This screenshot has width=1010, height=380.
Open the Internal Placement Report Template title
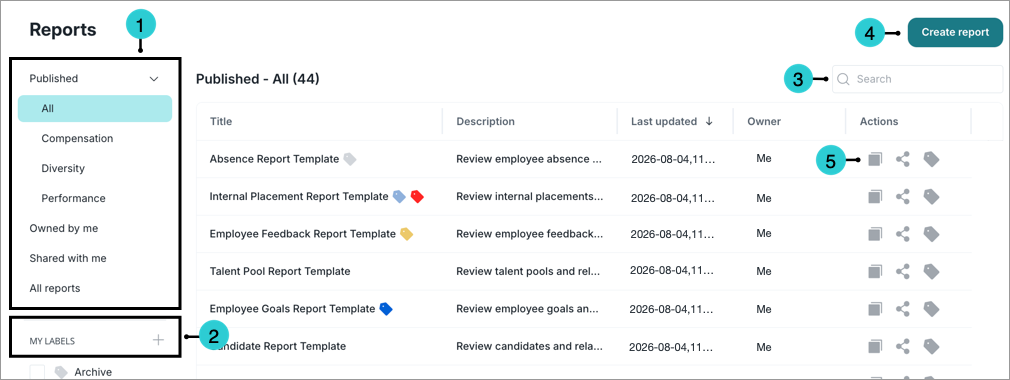(299, 196)
